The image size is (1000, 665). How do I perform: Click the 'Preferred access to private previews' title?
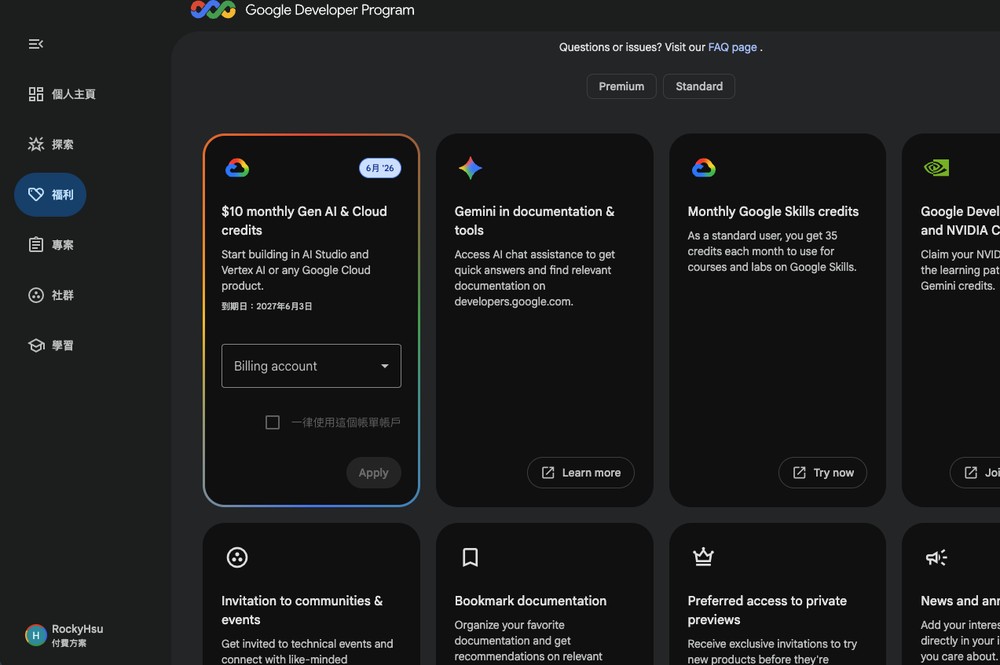click(767, 610)
